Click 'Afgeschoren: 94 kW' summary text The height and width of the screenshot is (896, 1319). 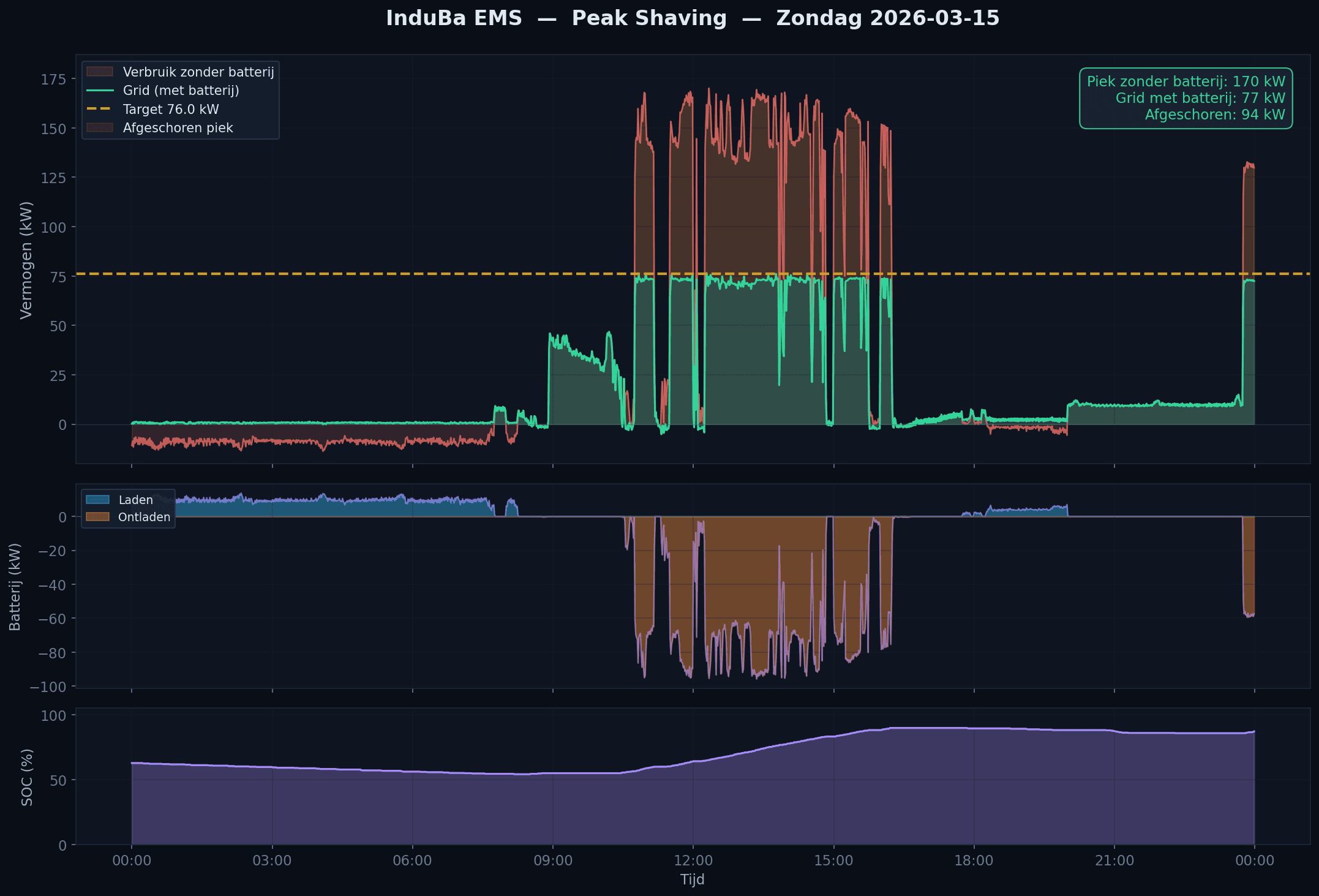[x=1215, y=115]
